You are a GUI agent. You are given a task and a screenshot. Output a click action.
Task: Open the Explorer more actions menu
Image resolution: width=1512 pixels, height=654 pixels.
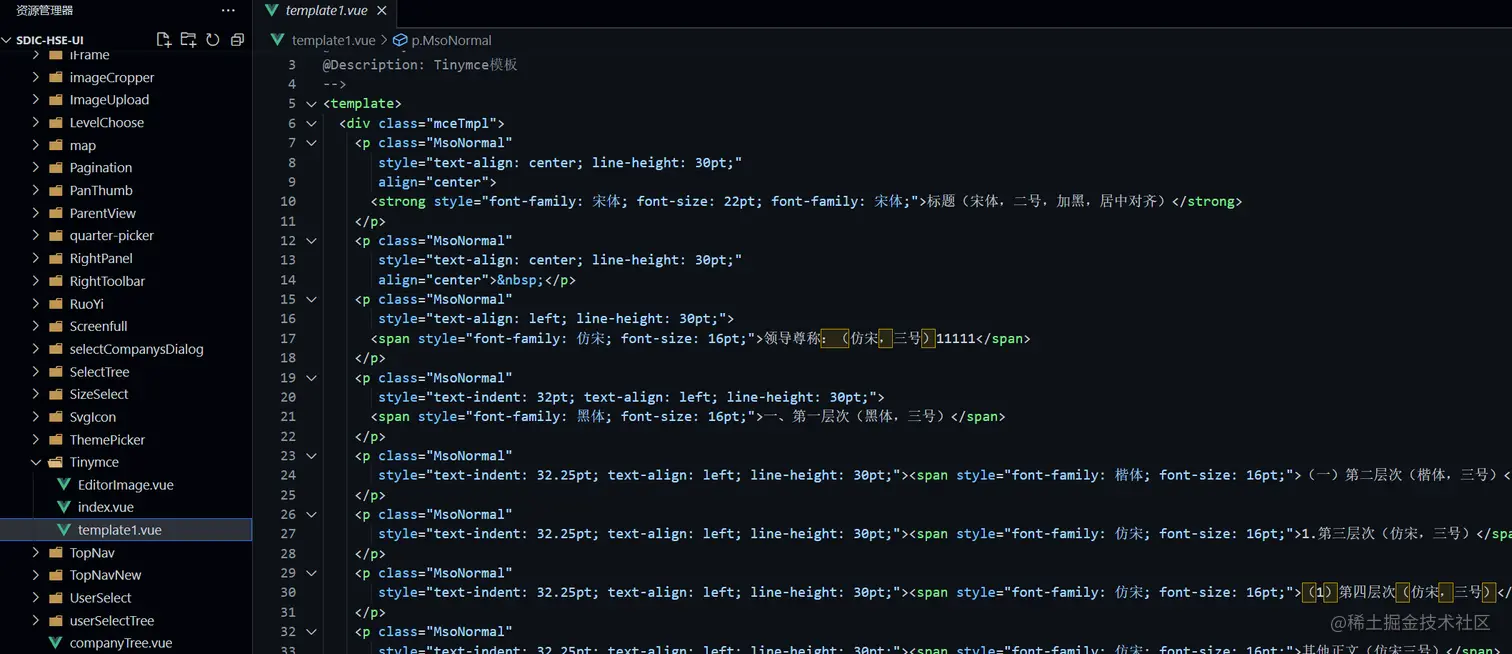pos(228,10)
